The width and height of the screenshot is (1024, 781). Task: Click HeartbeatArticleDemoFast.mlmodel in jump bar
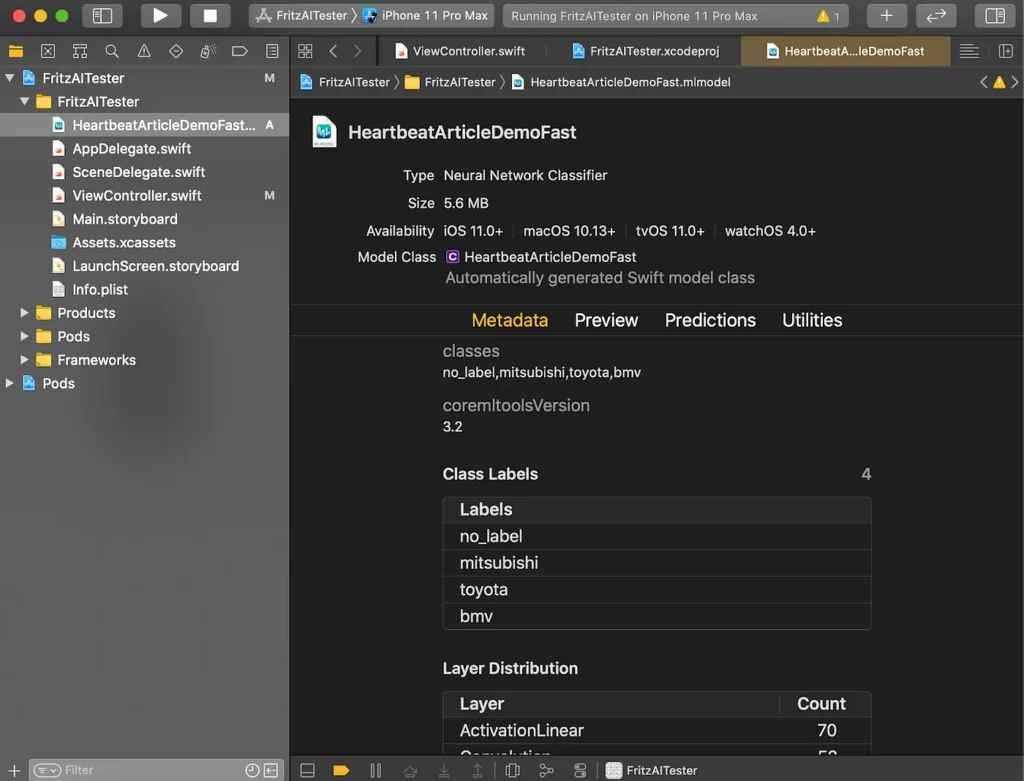[621, 82]
